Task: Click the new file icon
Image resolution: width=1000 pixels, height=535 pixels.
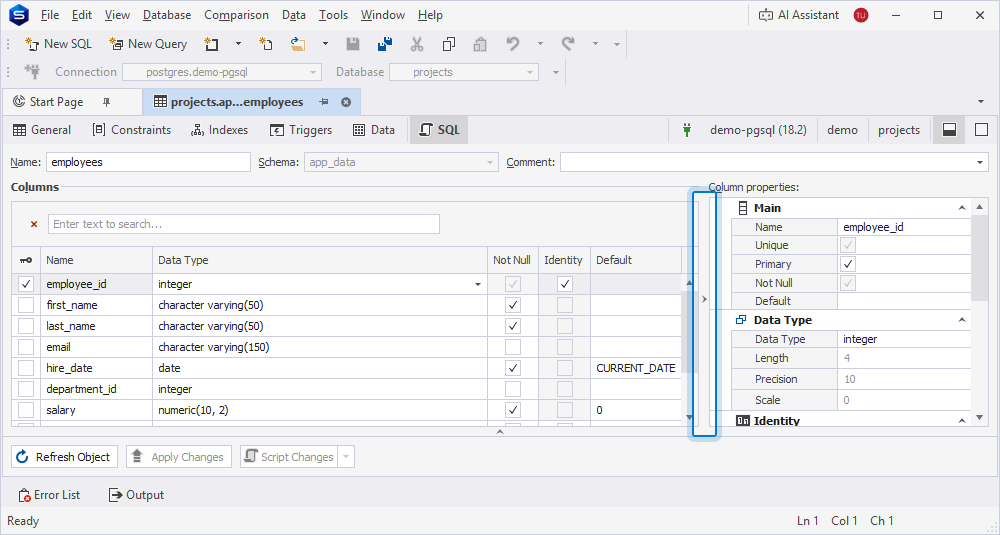Action: tap(266, 44)
